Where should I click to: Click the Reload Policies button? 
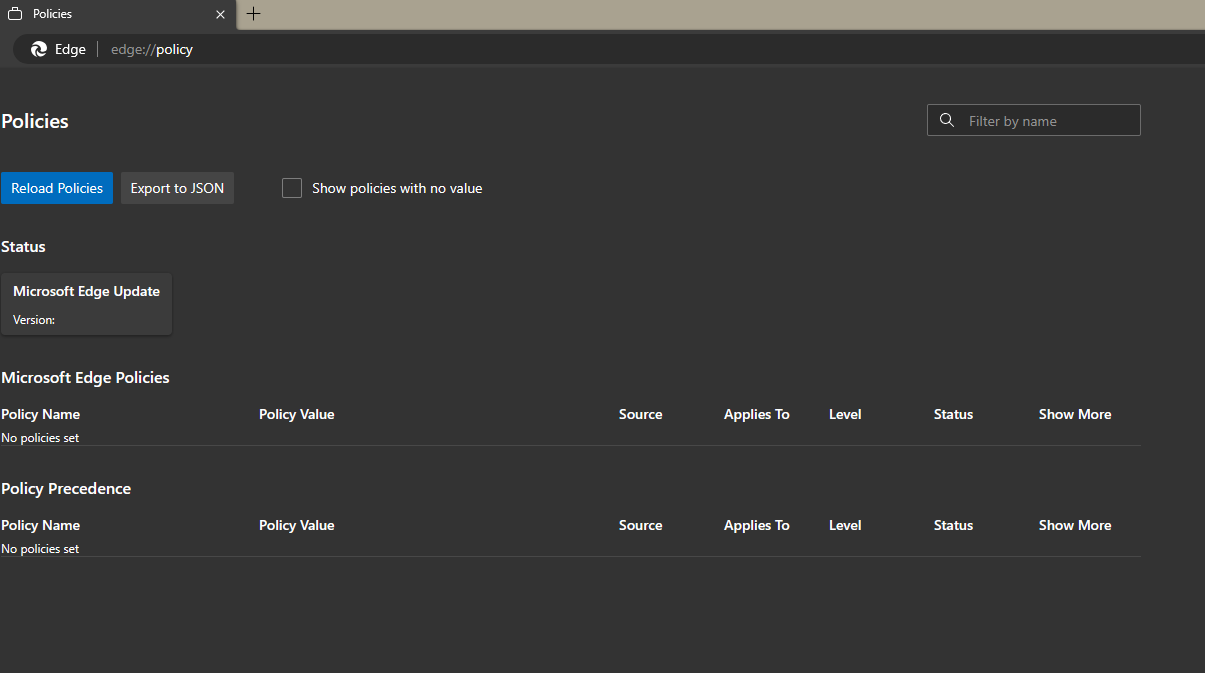[57, 188]
